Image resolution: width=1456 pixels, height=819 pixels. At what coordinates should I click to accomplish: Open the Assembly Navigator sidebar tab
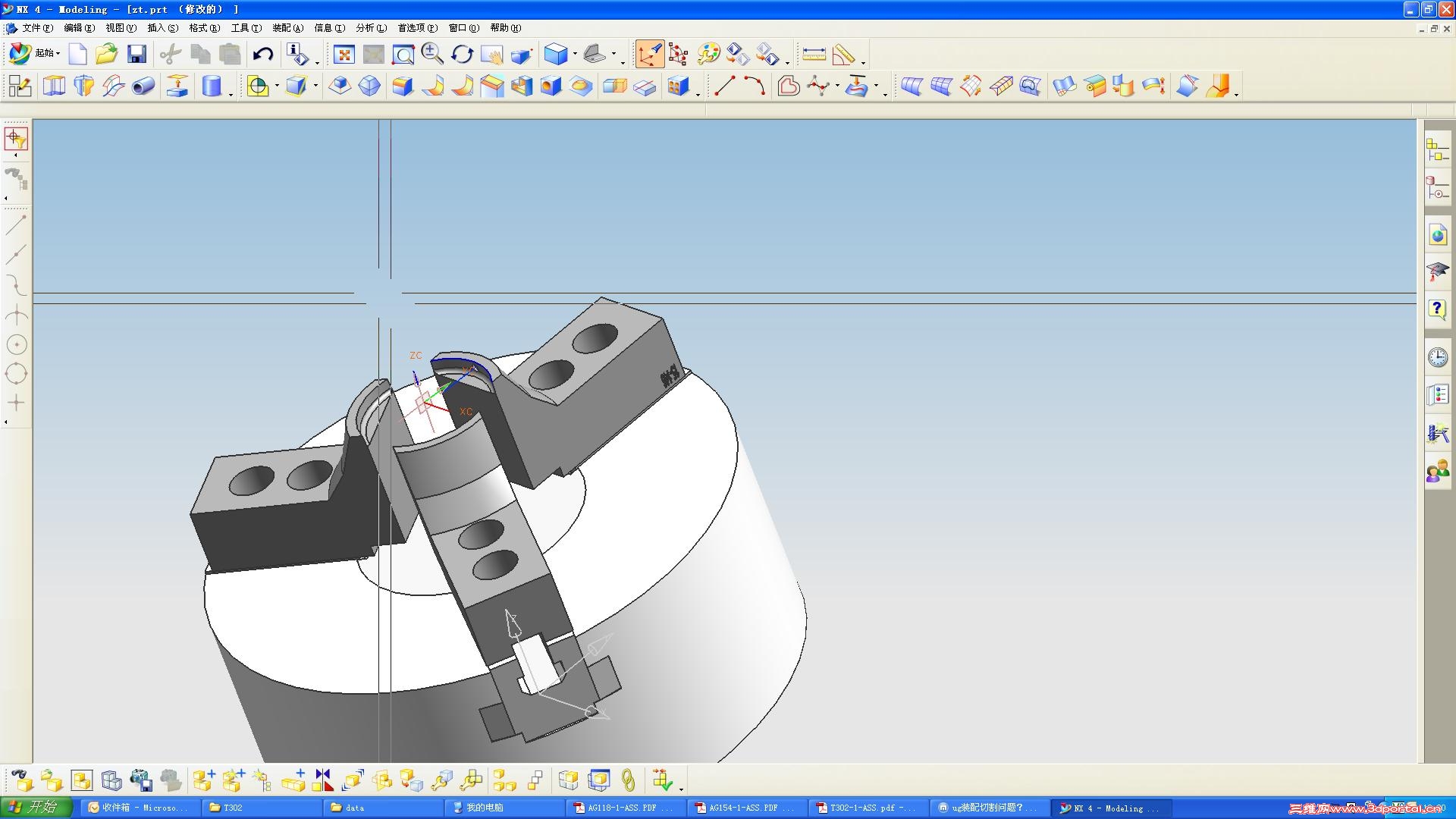tap(1437, 149)
